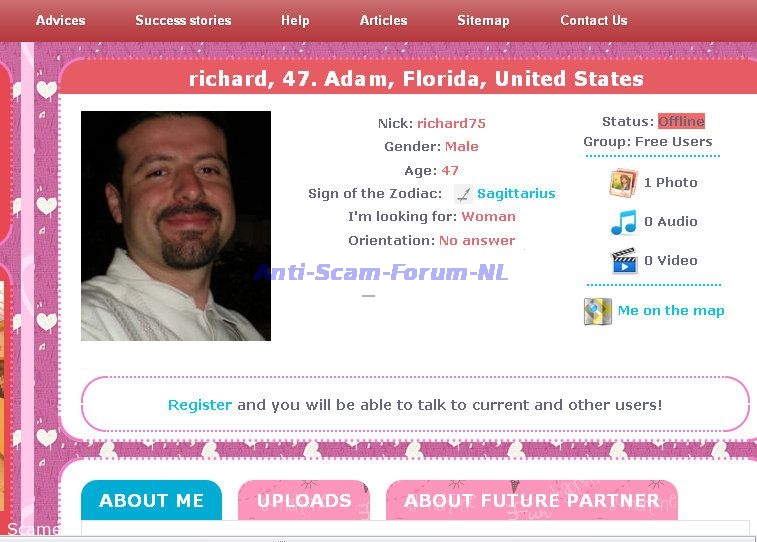Enlarge the profile photo thumbnail
Screen dimensions: 757x542
[x=176, y=226]
